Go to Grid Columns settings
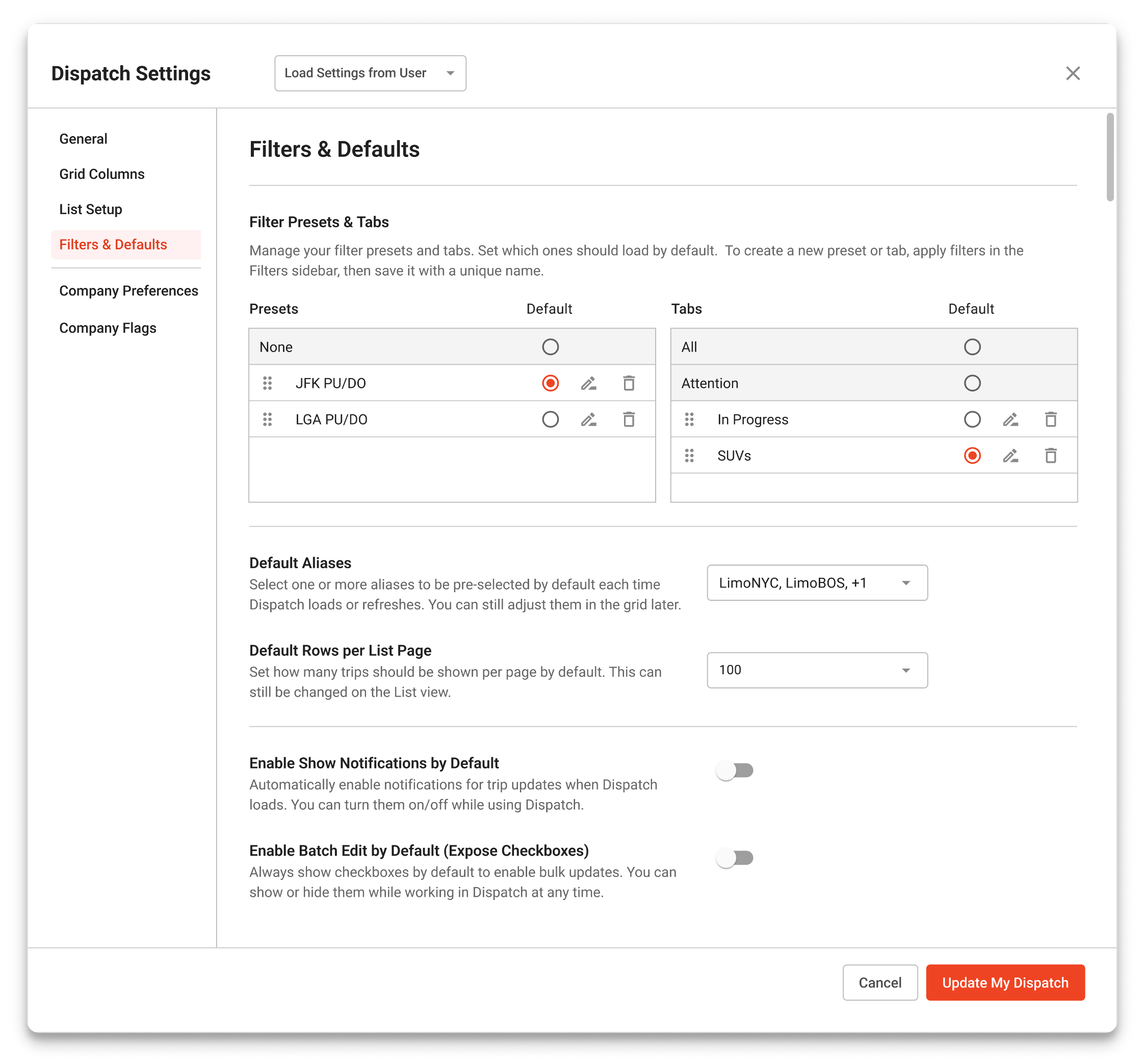 pyautogui.click(x=102, y=174)
